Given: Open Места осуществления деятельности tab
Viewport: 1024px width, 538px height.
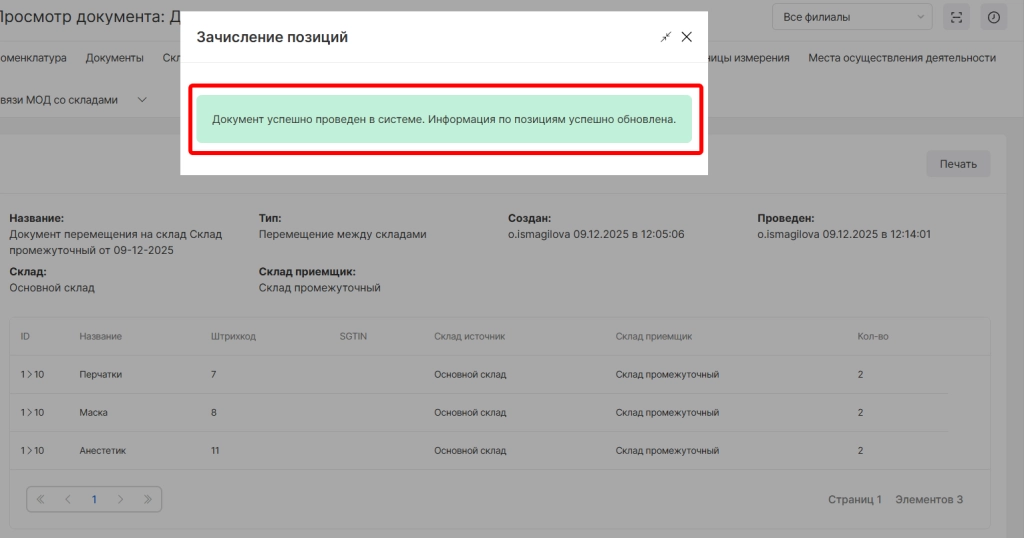Looking at the screenshot, I should pyautogui.click(x=902, y=58).
